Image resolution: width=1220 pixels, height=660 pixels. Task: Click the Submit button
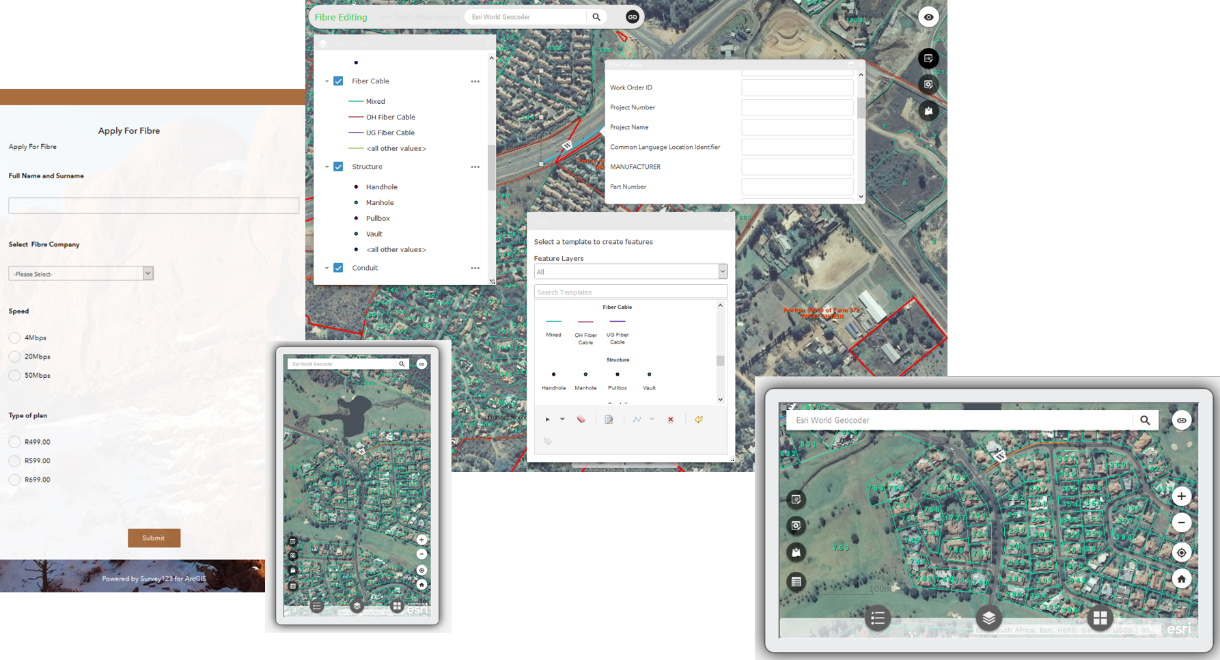[x=154, y=538]
